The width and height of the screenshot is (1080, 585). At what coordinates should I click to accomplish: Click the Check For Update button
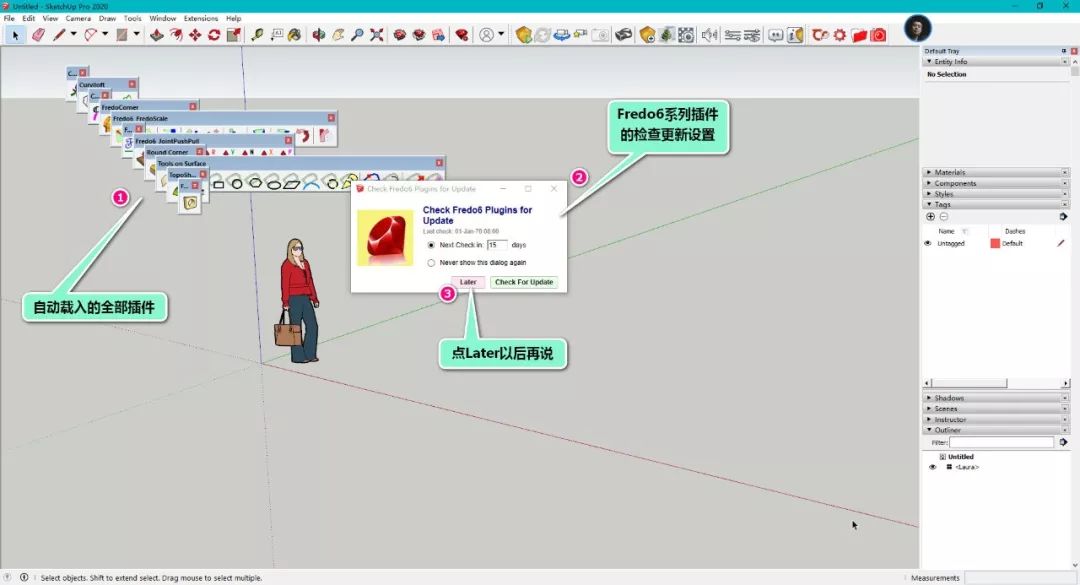point(524,282)
